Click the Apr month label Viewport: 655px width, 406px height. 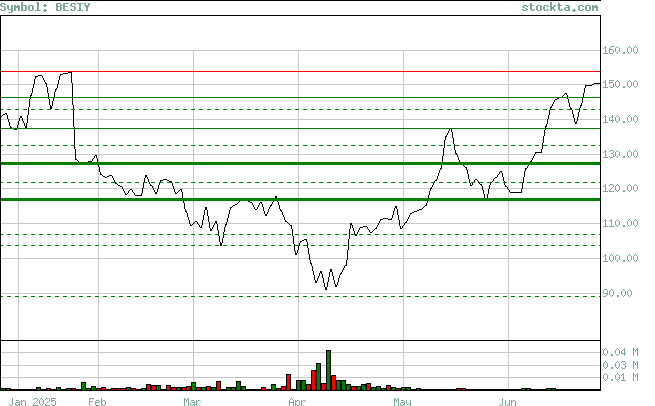click(297, 401)
